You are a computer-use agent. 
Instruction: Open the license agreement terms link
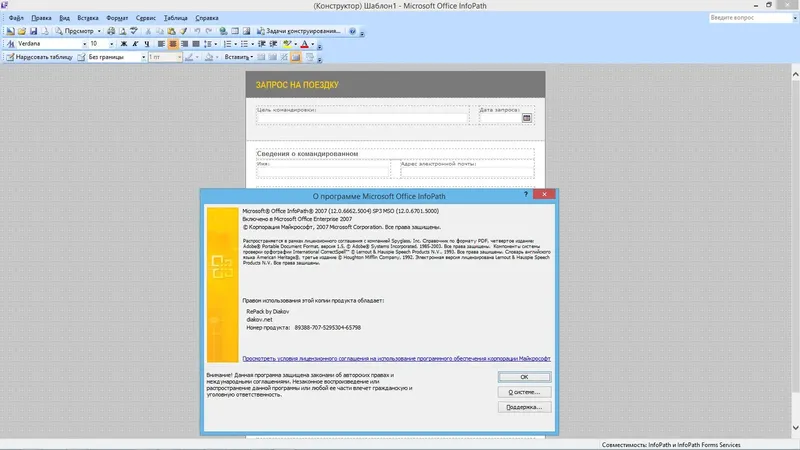(396, 359)
